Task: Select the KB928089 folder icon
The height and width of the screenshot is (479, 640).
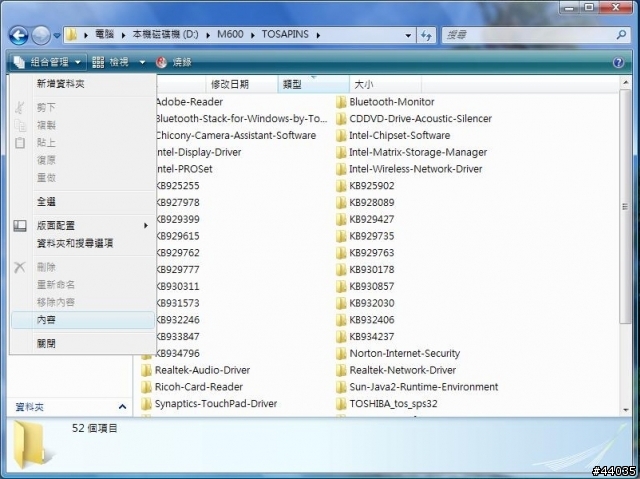Action: pos(341,202)
